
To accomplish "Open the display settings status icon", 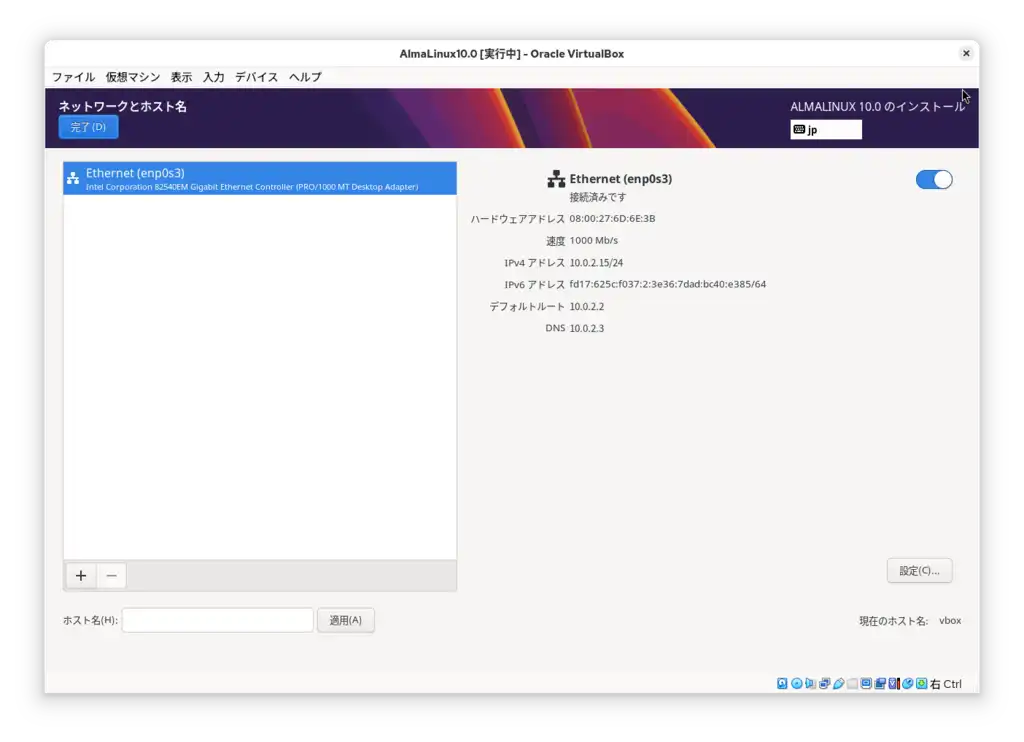I will (866, 683).
